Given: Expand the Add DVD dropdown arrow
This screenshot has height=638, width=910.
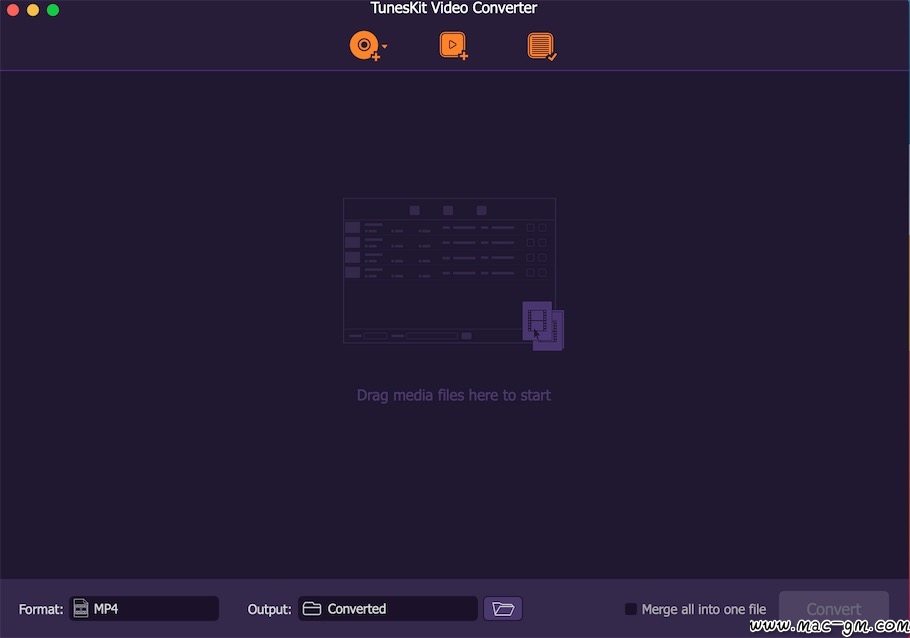Looking at the screenshot, I should (385, 46).
